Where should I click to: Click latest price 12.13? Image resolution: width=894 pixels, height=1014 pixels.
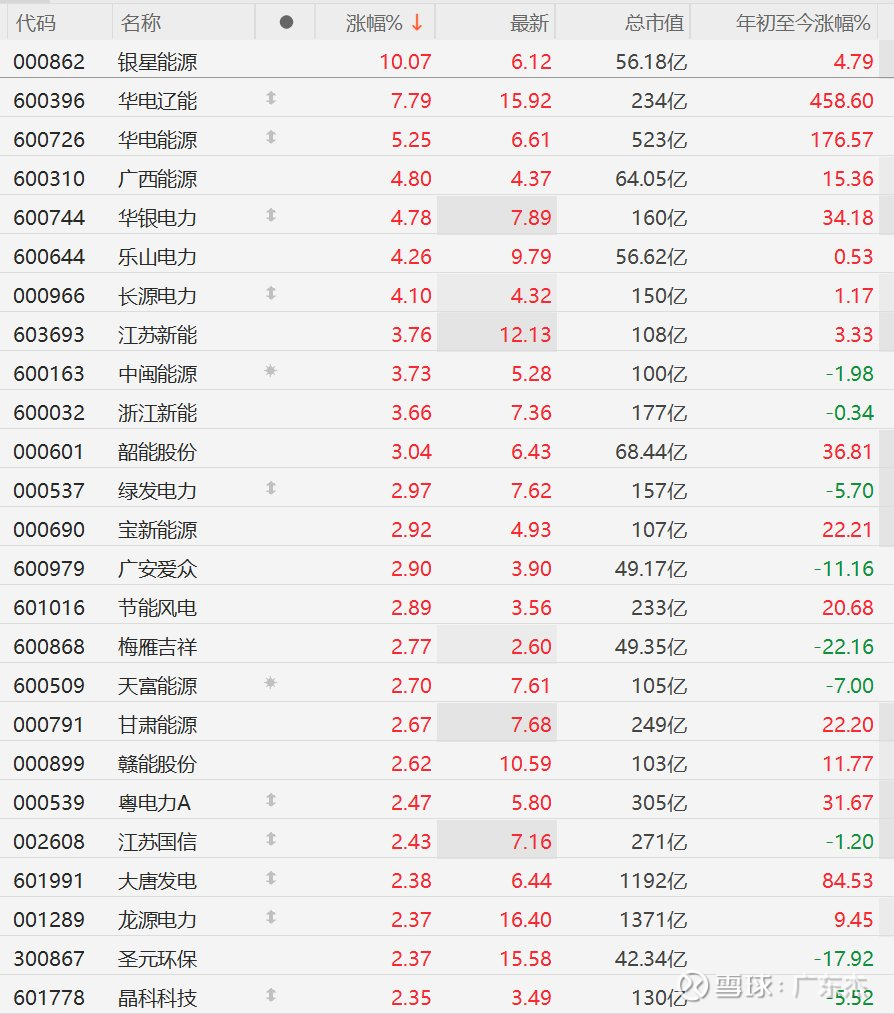525,335
